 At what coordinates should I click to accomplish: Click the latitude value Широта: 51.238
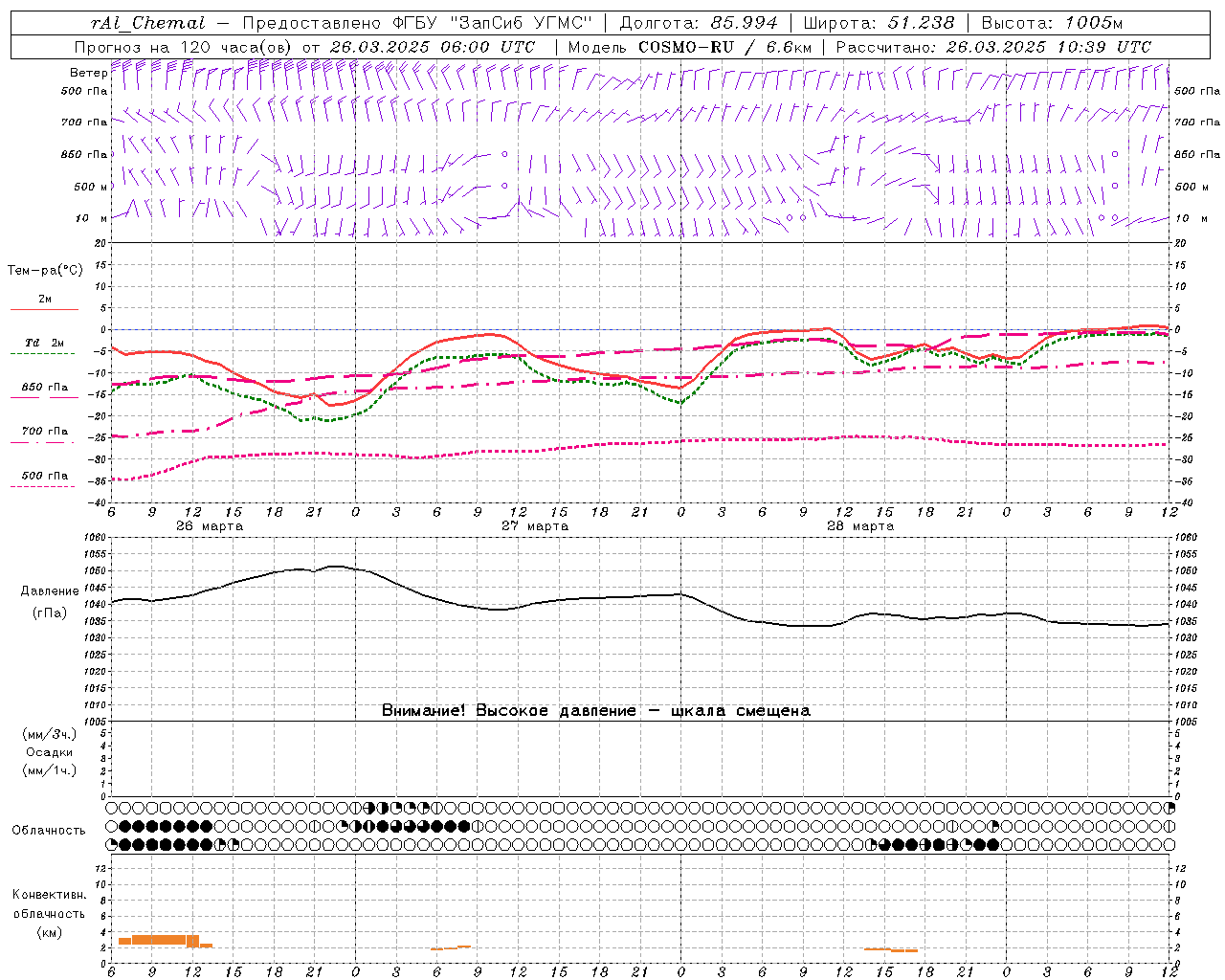tap(880, 23)
